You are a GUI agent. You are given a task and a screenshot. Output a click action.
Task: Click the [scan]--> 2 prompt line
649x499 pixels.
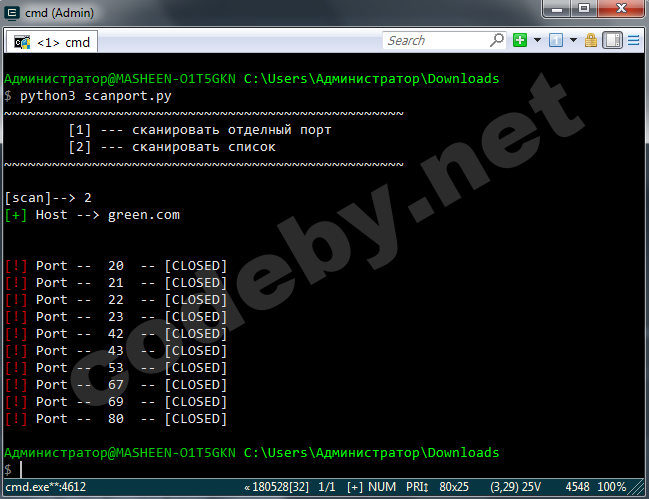[x=48, y=198]
